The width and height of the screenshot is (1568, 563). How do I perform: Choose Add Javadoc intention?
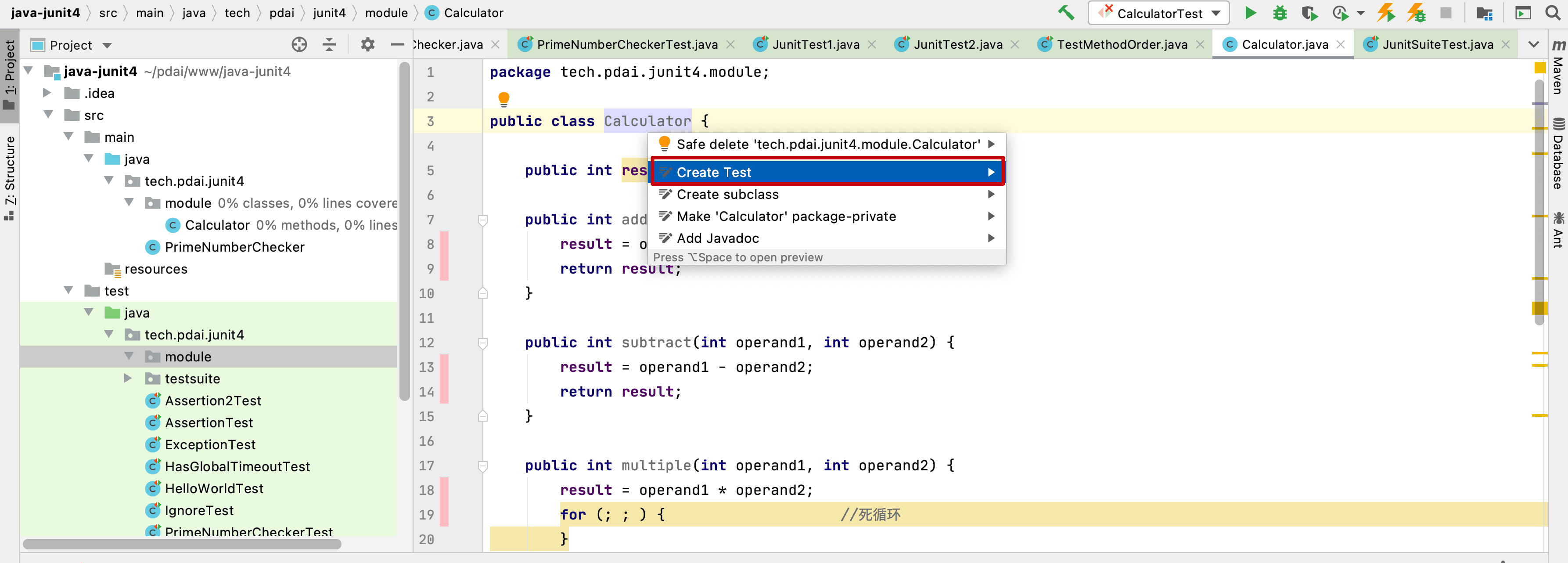point(718,238)
